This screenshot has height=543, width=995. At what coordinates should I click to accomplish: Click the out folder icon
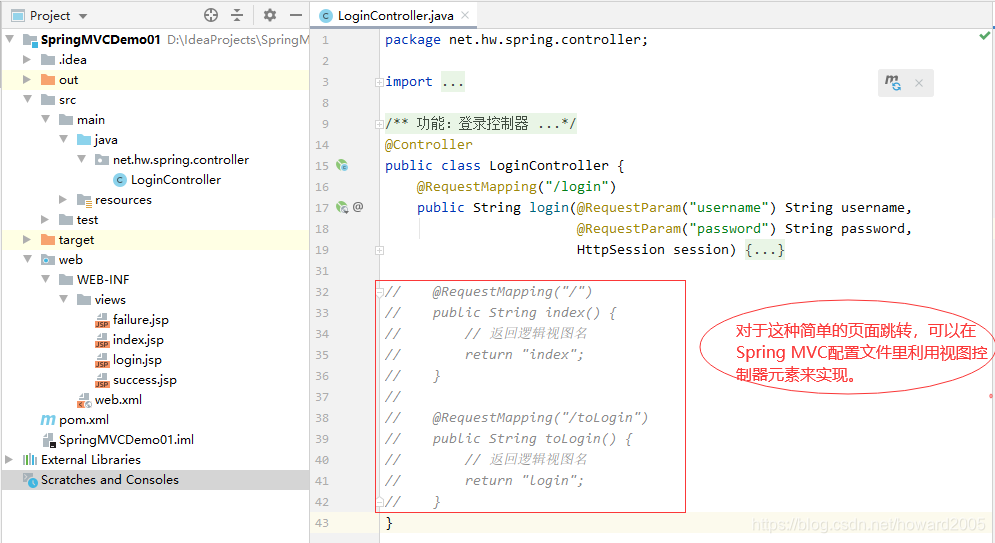48,80
